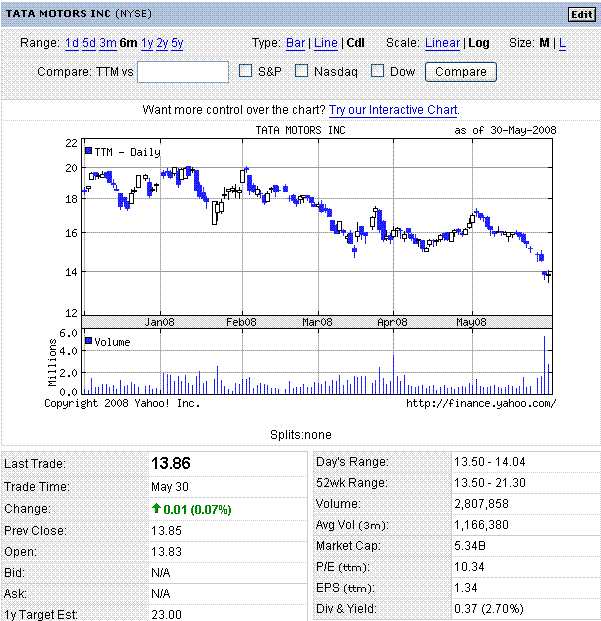601x621 pixels.
Task: Select the 5d range link
Action: point(89,43)
